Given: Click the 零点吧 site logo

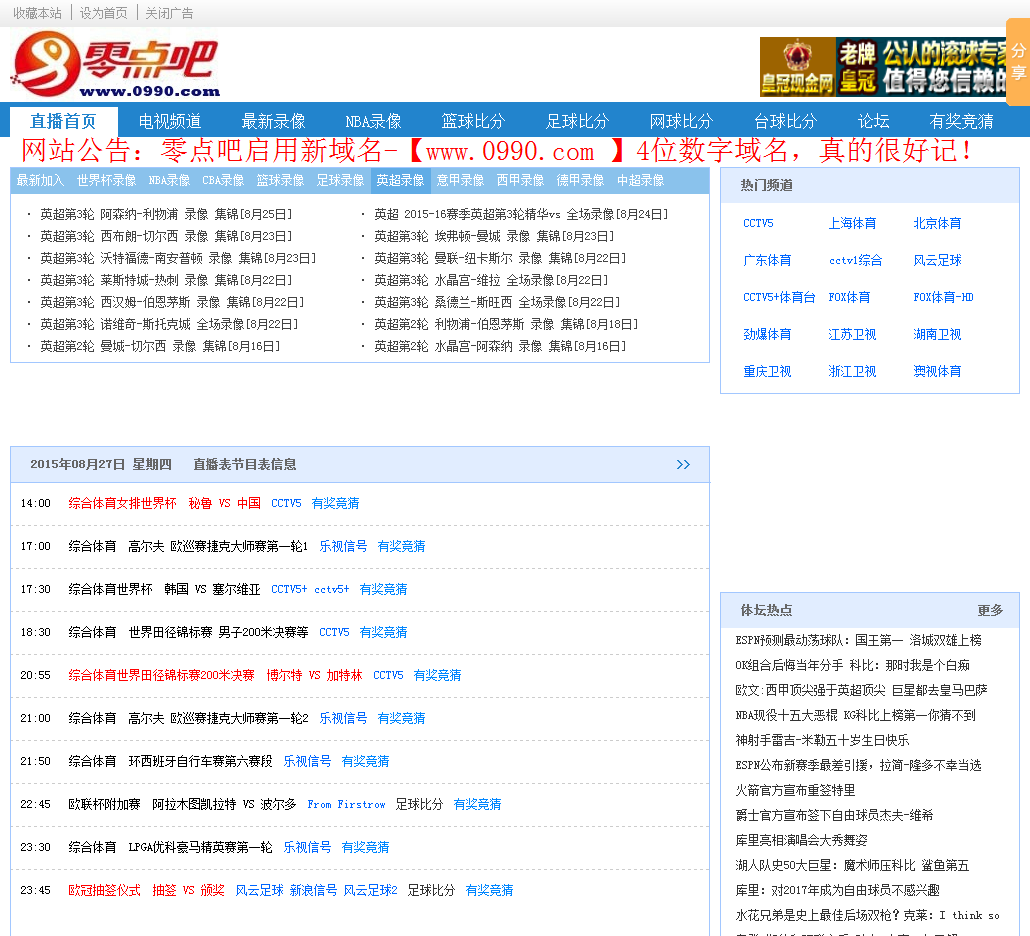Looking at the screenshot, I should coord(115,64).
